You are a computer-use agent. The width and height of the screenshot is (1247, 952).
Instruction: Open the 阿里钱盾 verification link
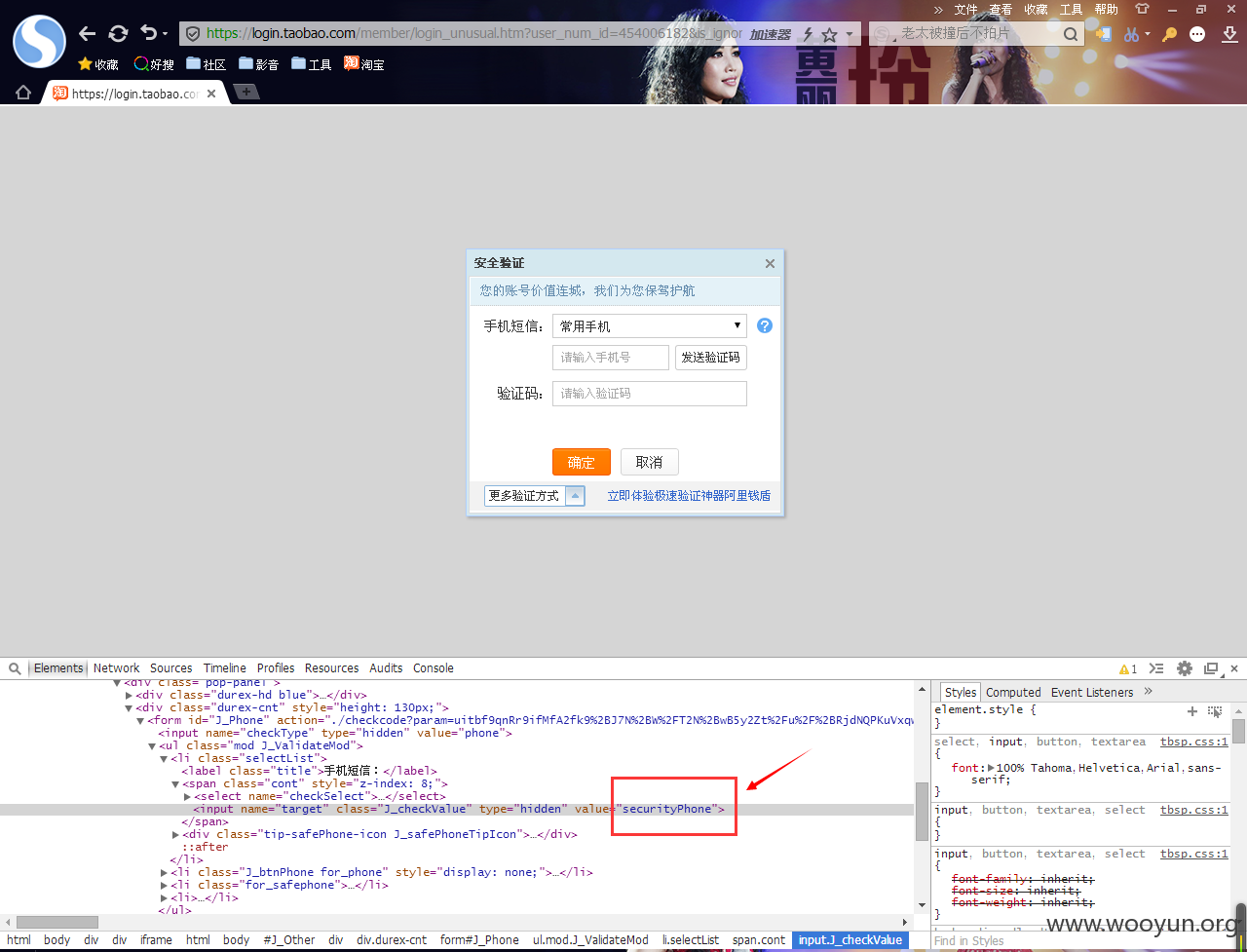point(689,496)
